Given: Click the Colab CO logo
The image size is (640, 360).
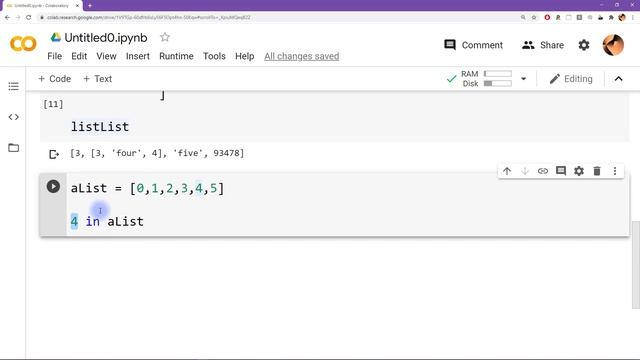Looking at the screenshot, I should click(23, 44).
